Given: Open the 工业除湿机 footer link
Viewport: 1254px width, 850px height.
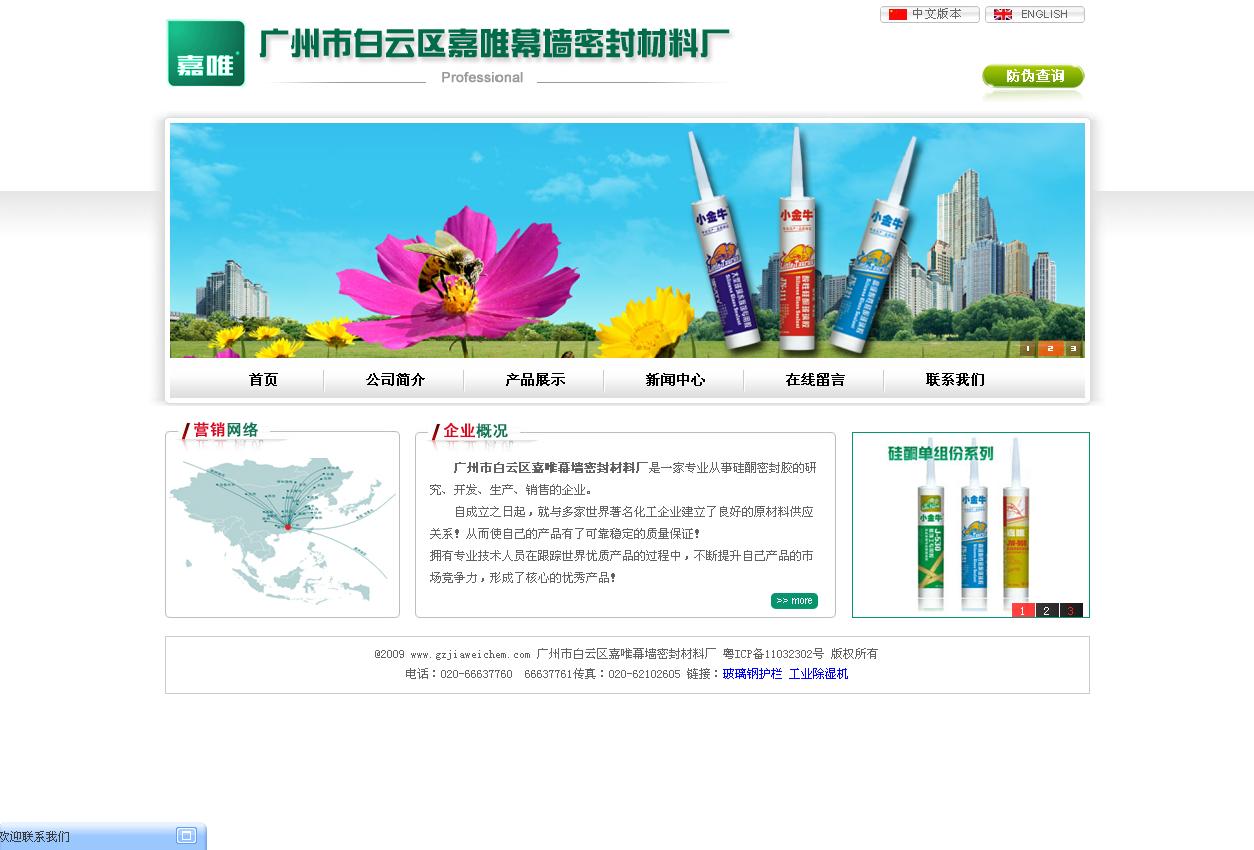Looking at the screenshot, I should [x=818, y=673].
